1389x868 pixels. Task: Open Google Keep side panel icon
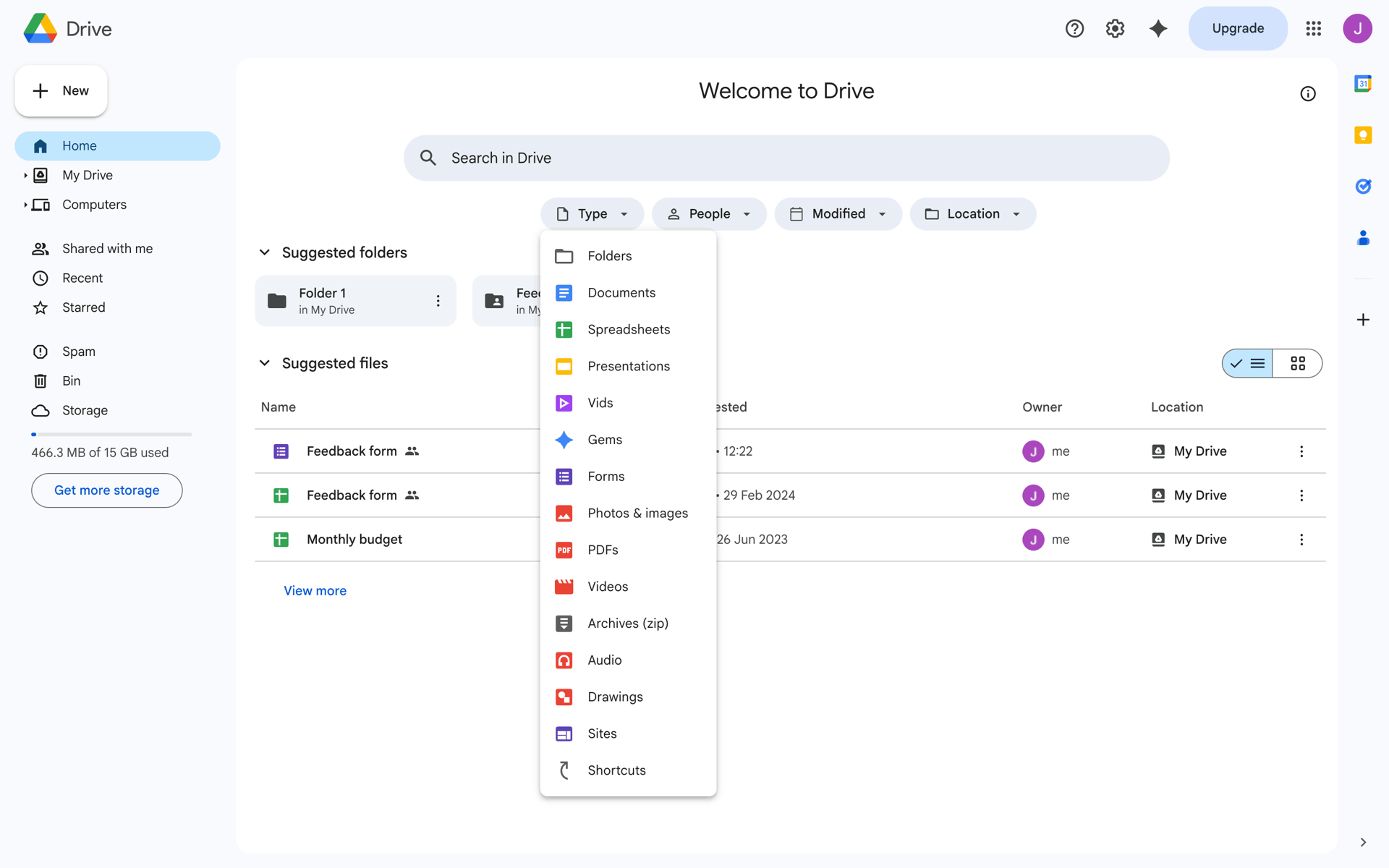[x=1363, y=135]
